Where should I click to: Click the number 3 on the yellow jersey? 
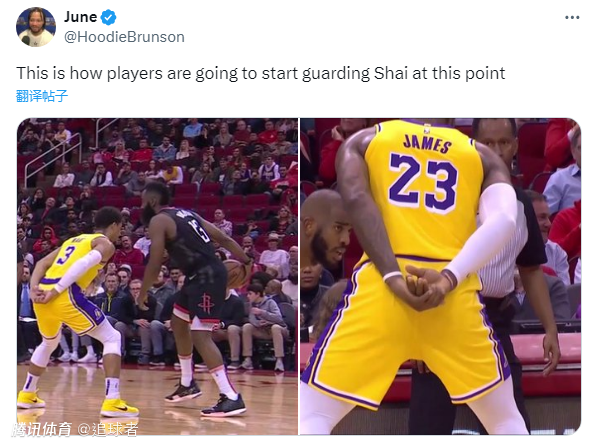(x=65, y=255)
